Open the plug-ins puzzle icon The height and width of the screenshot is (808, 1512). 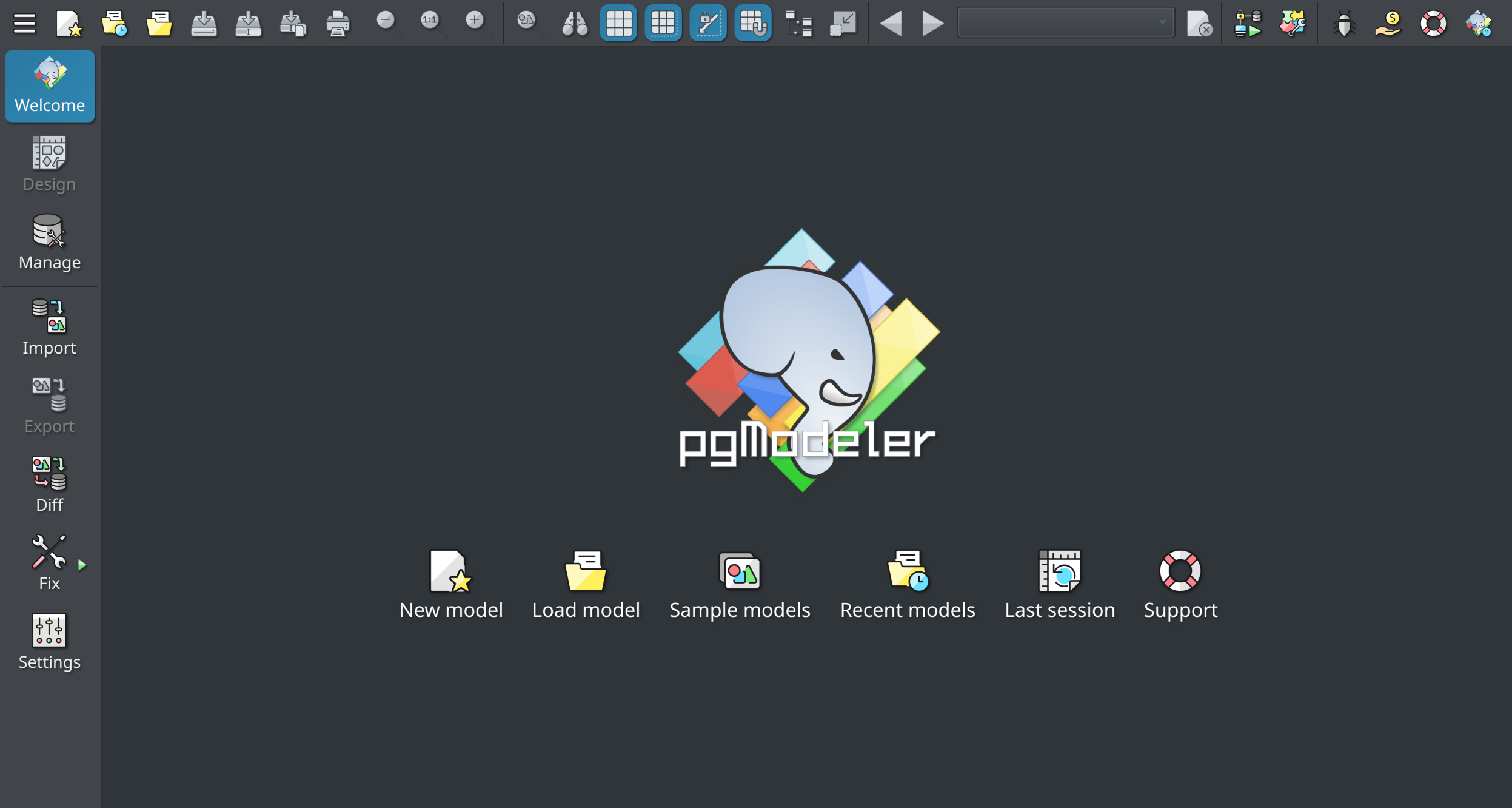[x=1293, y=24]
